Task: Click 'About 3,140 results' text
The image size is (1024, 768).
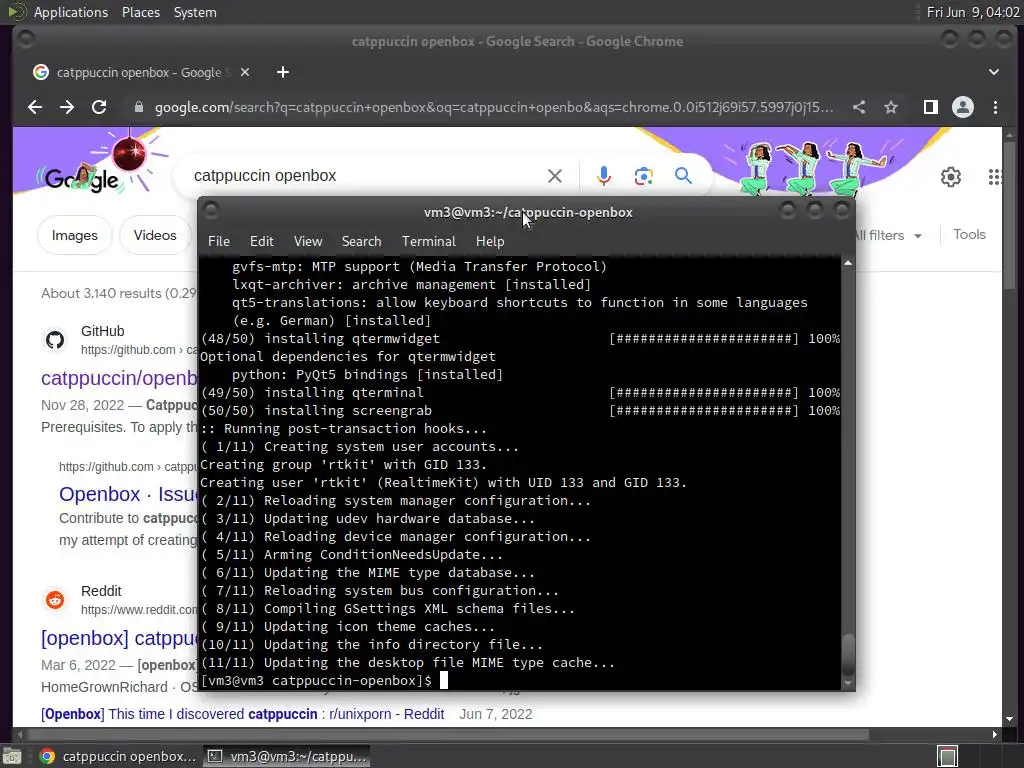Action: click(x=101, y=293)
